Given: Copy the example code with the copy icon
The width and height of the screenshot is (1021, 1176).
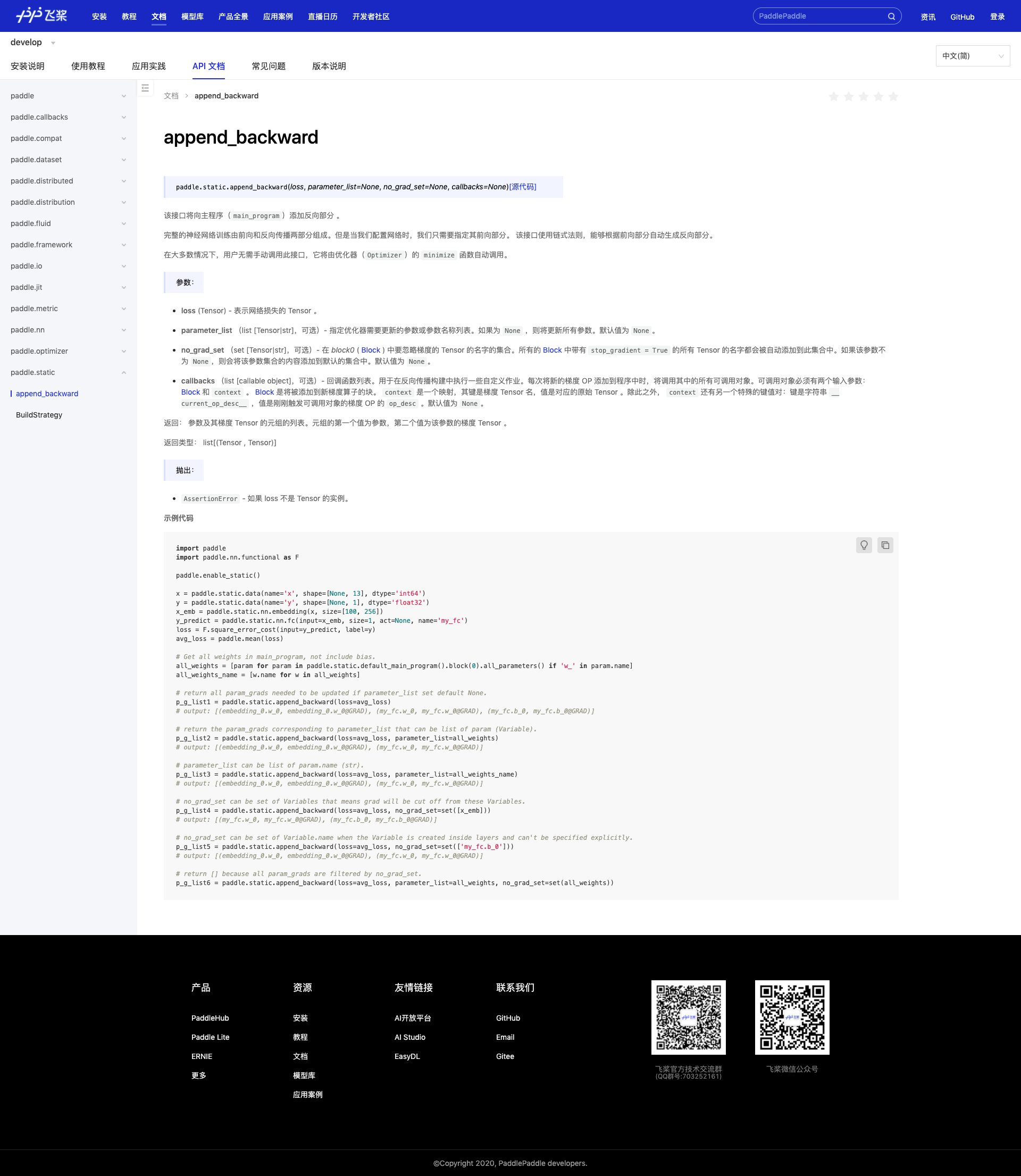Looking at the screenshot, I should point(885,545).
